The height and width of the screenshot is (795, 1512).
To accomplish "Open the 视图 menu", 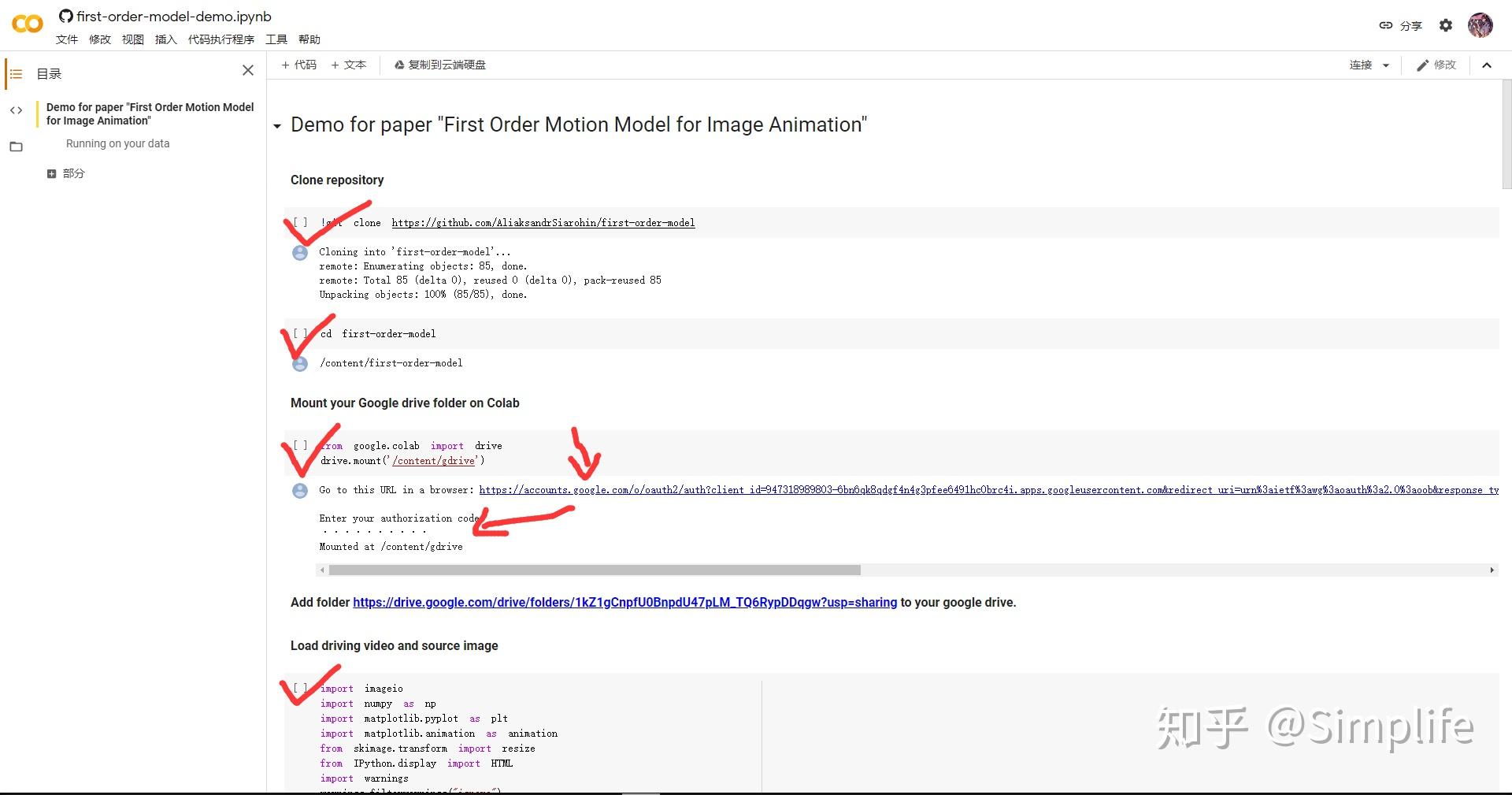I will pyautogui.click(x=133, y=39).
